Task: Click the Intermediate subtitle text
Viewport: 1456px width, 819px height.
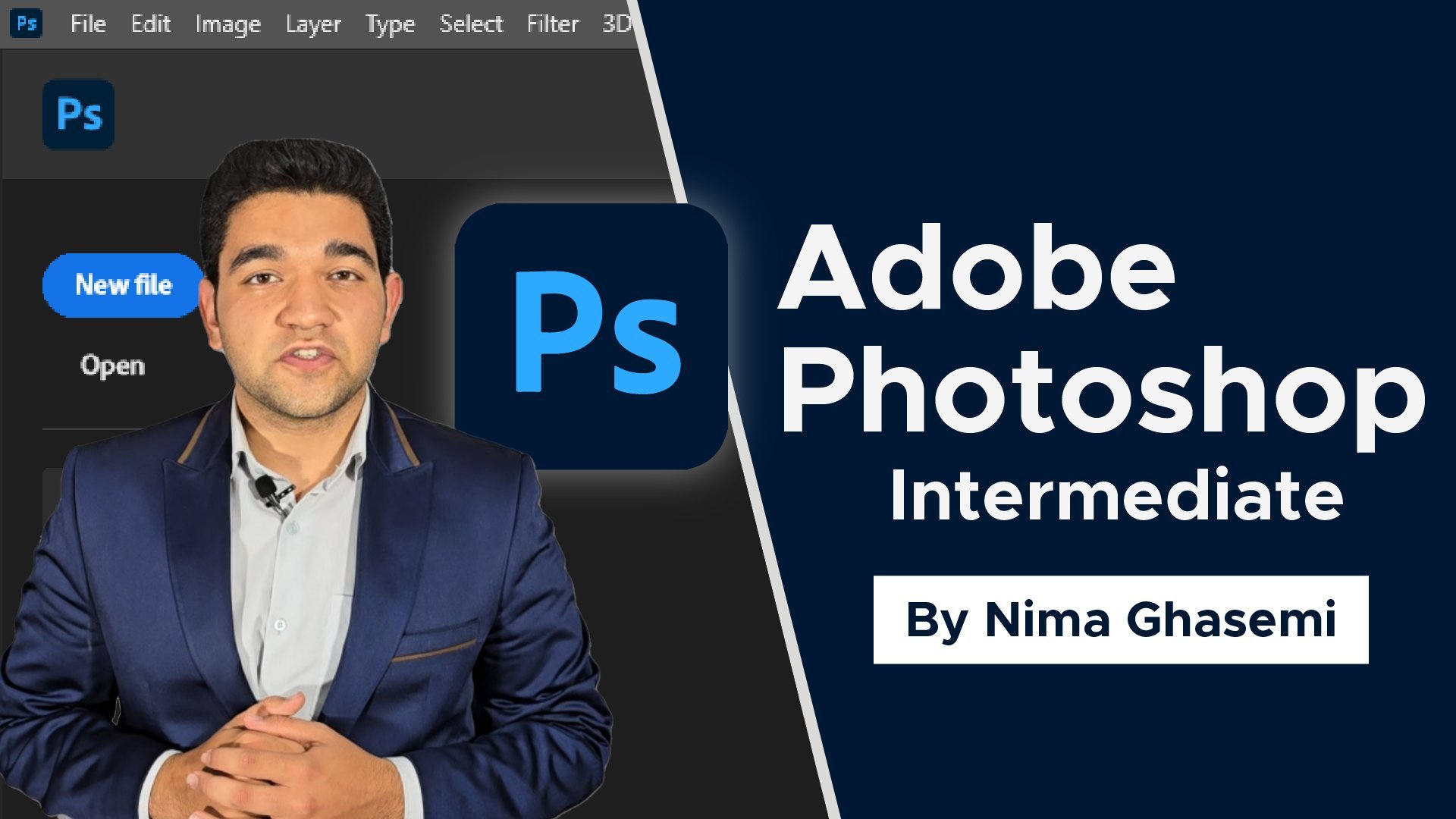Action: tap(1116, 494)
